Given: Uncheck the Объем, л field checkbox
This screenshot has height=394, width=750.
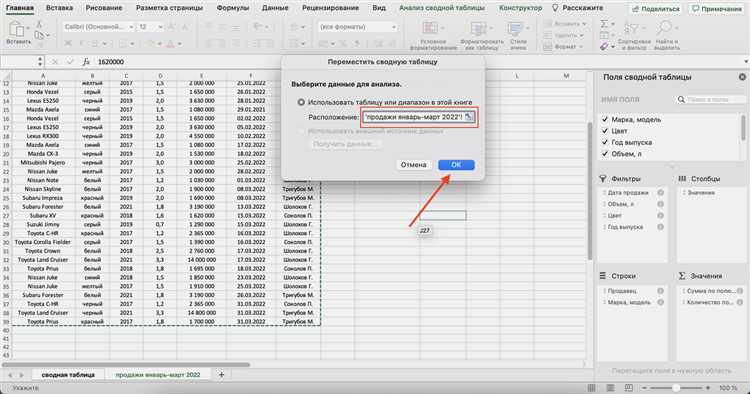Looking at the screenshot, I should [x=605, y=154].
